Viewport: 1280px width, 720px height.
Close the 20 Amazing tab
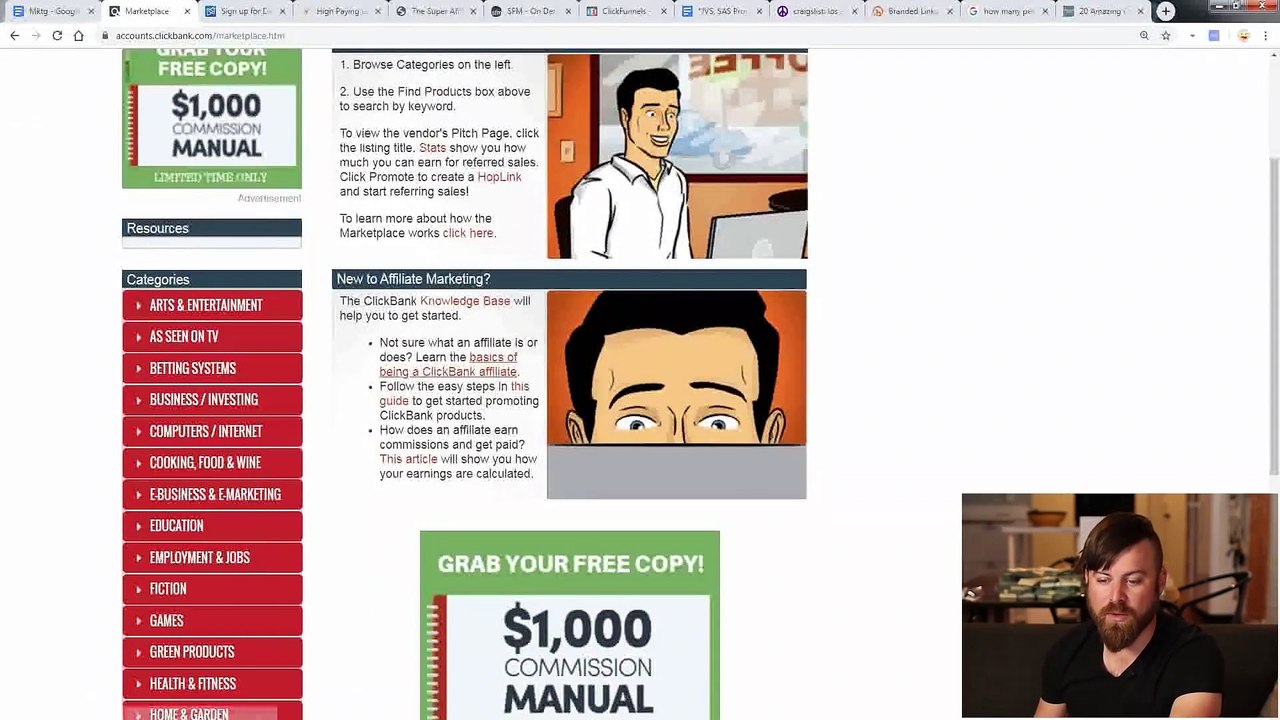click(x=1141, y=11)
